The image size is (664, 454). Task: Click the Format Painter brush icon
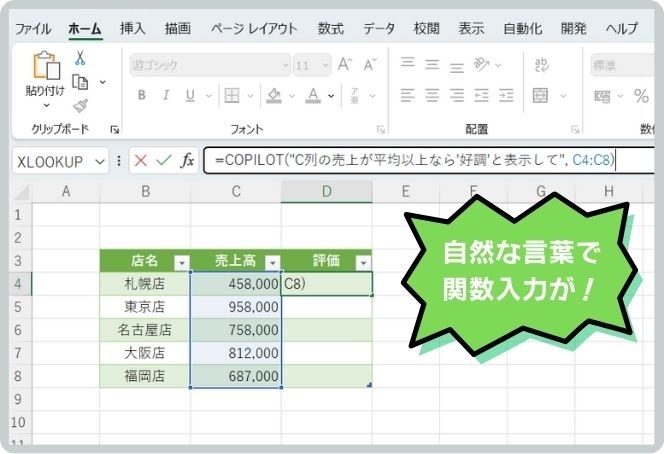click(x=80, y=105)
